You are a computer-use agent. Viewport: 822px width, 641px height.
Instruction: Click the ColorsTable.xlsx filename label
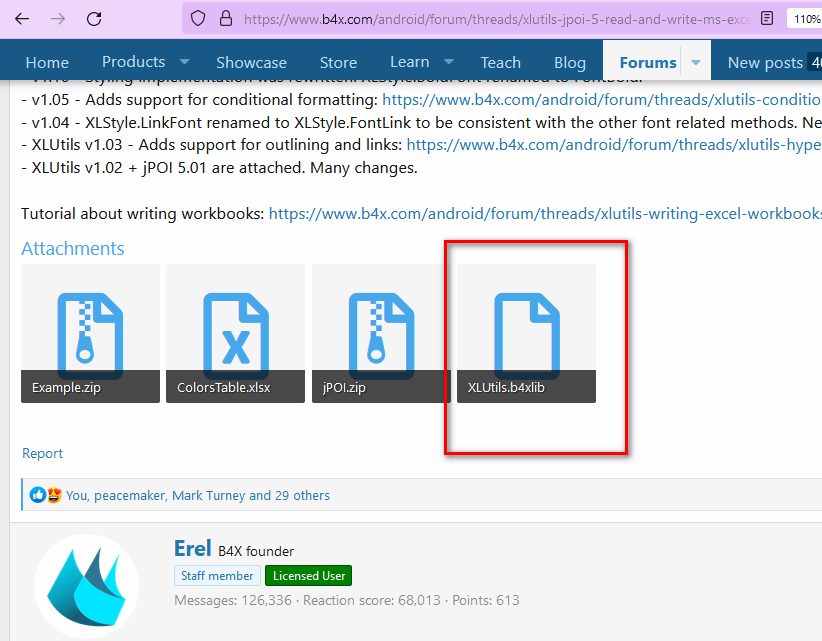pos(223,388)
